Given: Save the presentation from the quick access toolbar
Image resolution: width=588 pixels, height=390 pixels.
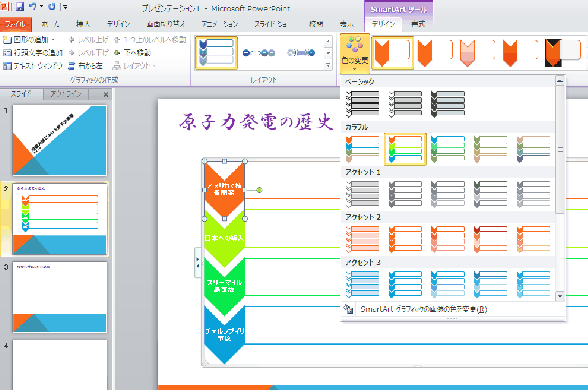Looking at the screenshot, I should [20, 6].
